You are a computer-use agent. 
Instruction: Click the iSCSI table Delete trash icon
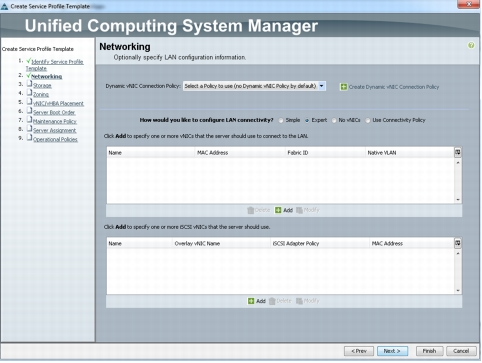272,301
